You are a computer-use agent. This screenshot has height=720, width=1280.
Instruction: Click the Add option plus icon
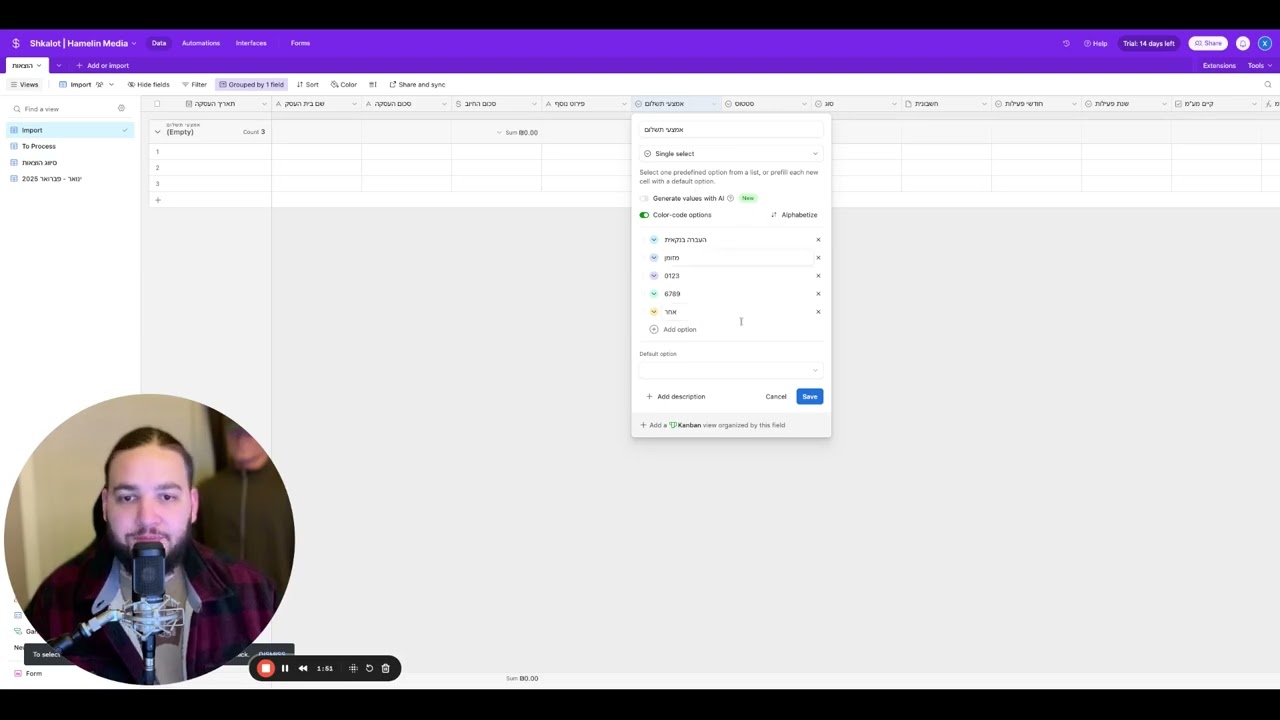coord(654,329)
